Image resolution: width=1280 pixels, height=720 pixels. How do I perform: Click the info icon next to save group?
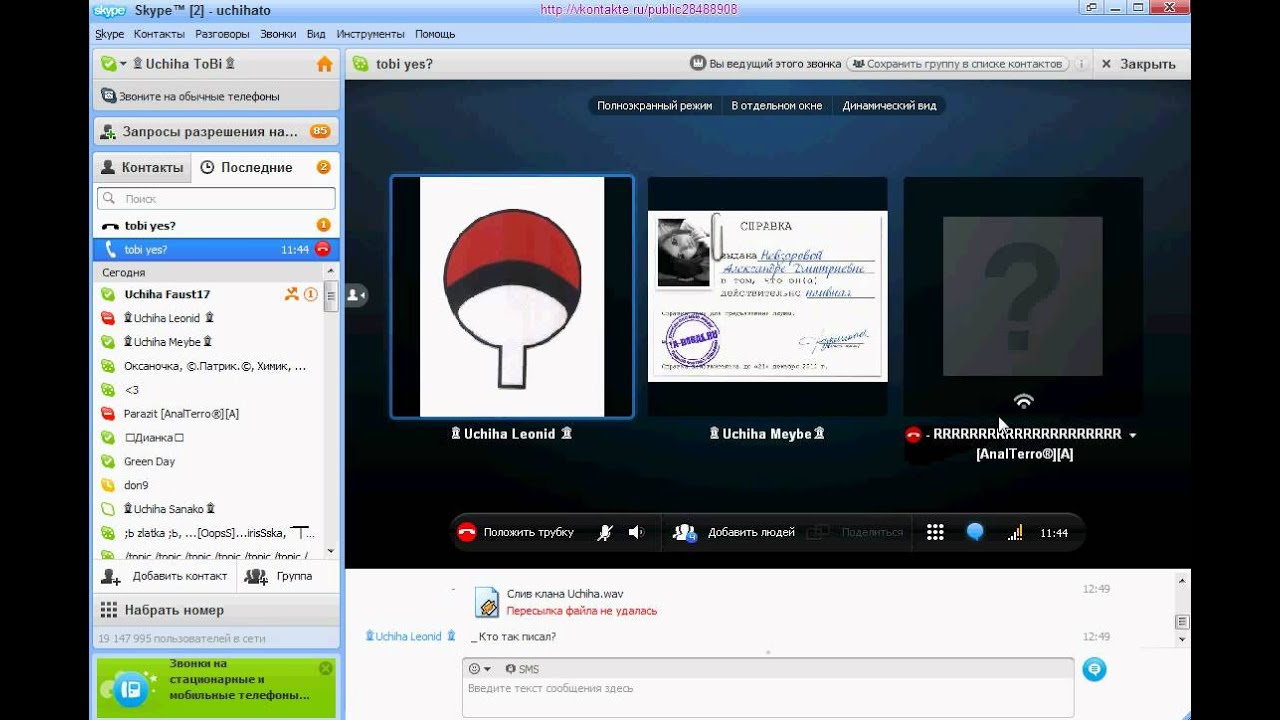[1080, 64]
